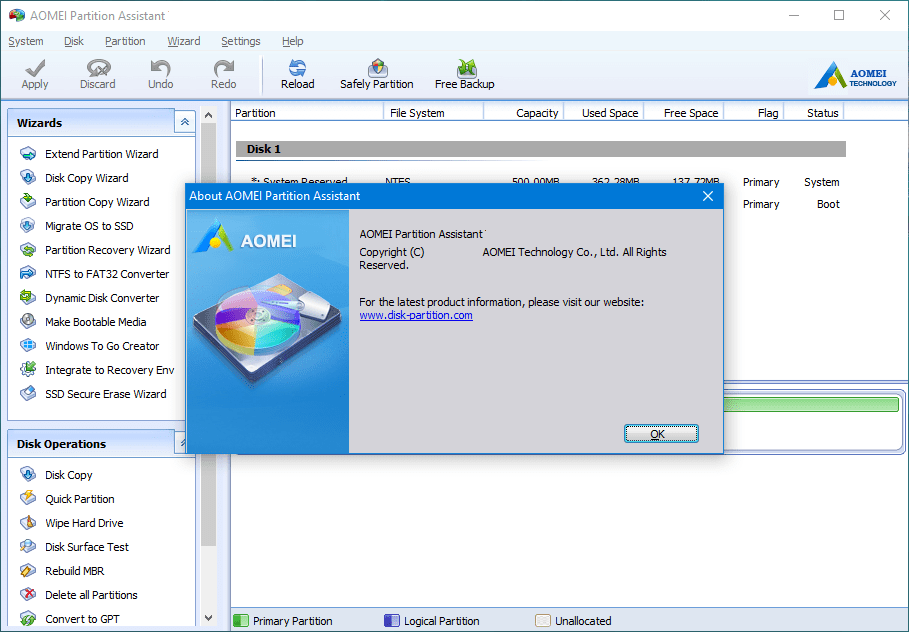The image size is (909, 632).
Task: Select the Boot status partition row
Action: pyautogui.click(x=785, y=204)
